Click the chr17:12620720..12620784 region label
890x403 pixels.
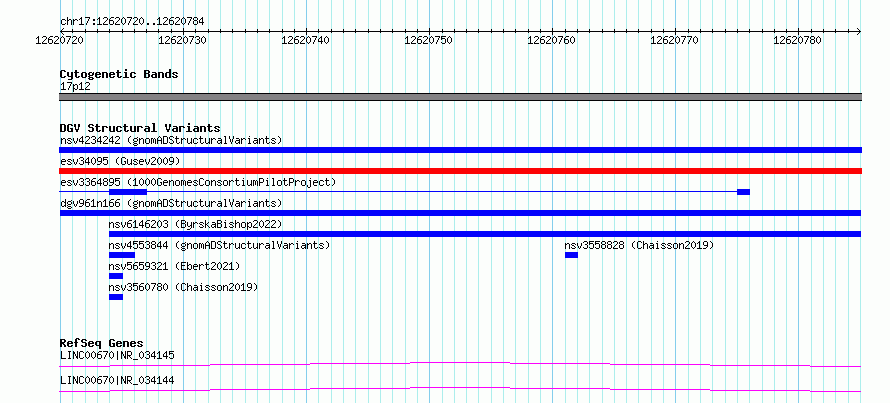point(132,22)
